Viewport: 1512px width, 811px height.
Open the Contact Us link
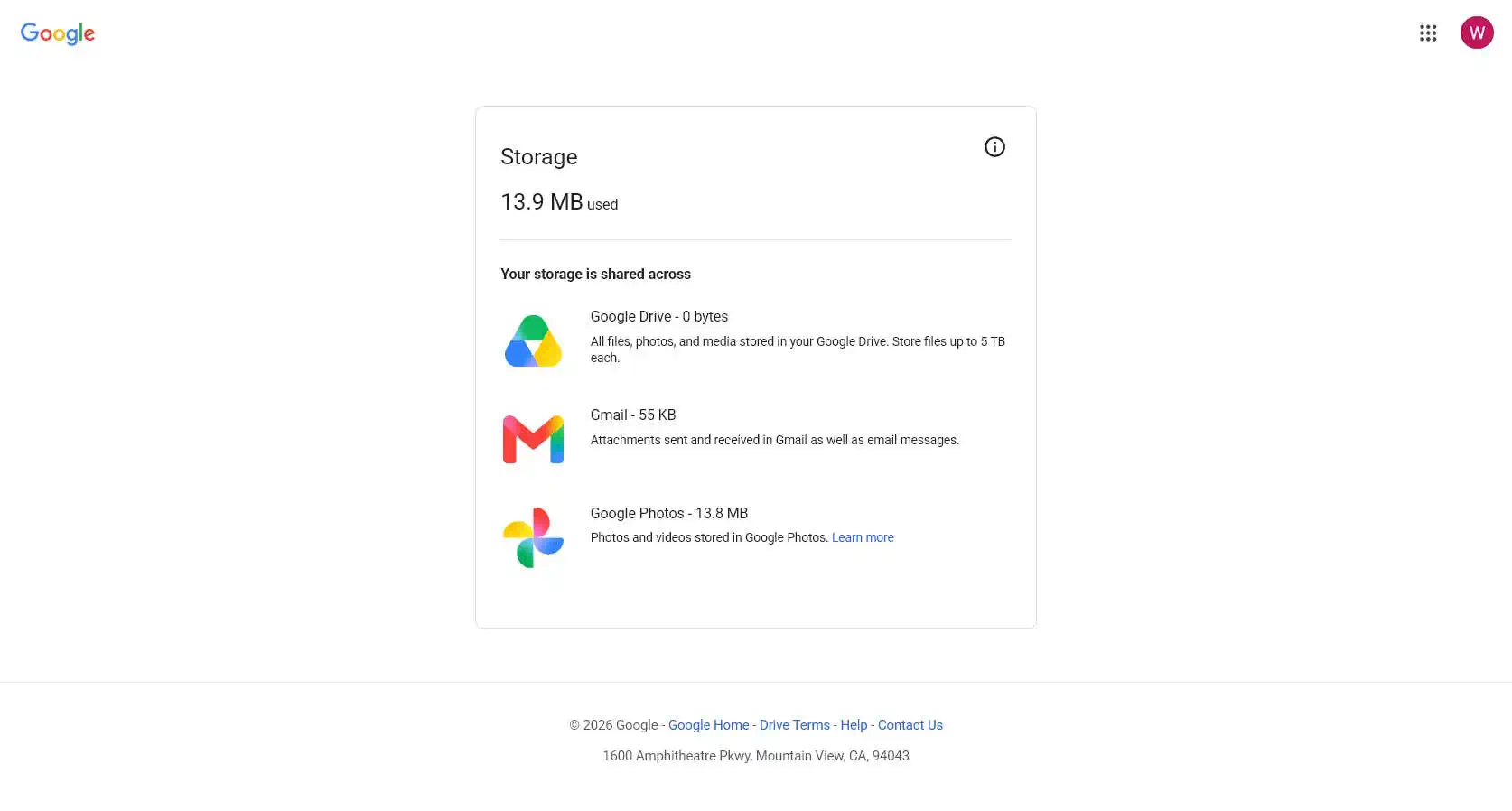pos(910,725)
